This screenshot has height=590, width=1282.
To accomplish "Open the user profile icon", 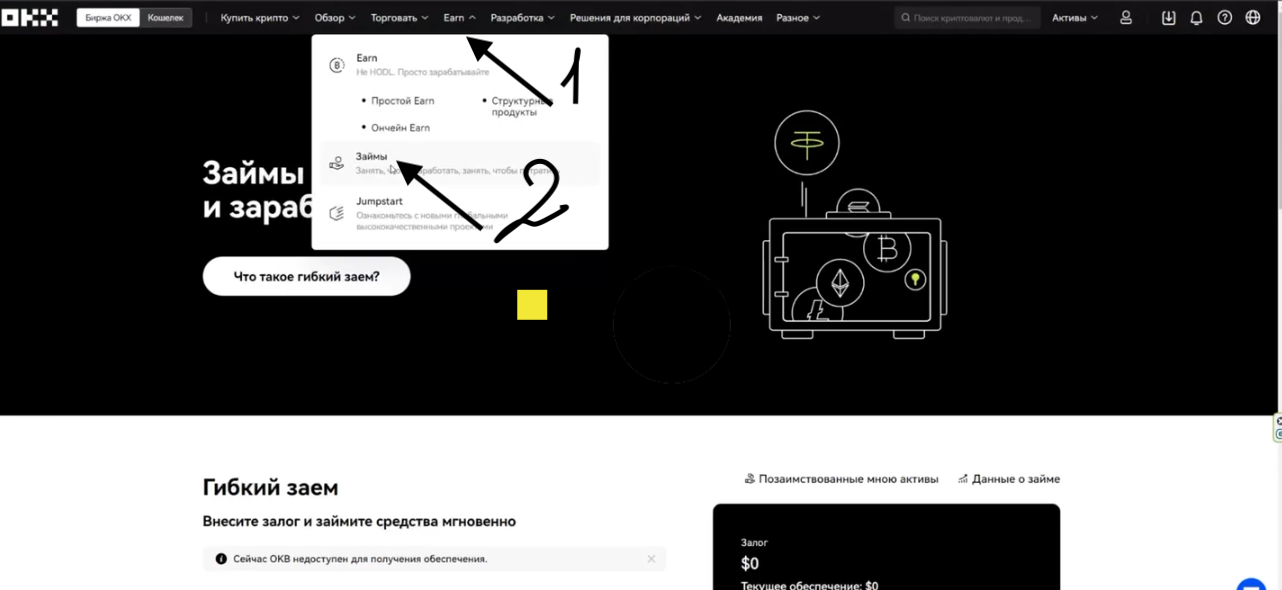I will click(1126, 18).
